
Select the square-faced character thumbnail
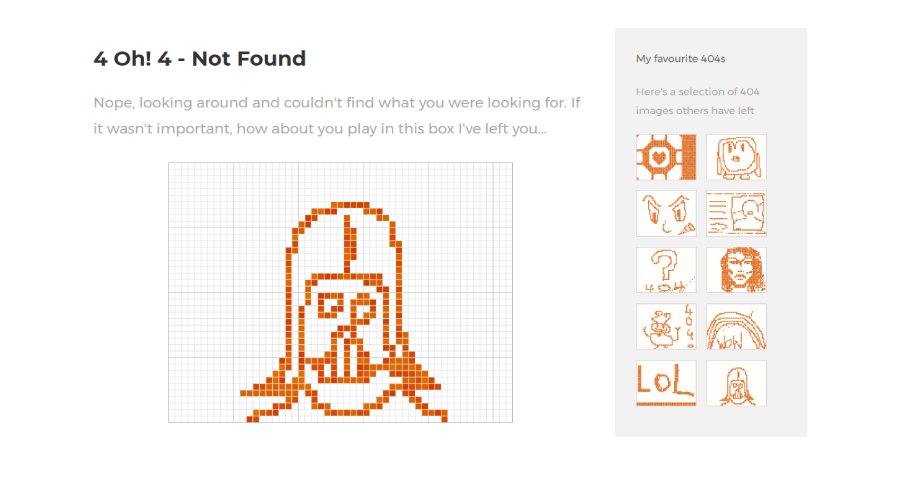(736, 157)
